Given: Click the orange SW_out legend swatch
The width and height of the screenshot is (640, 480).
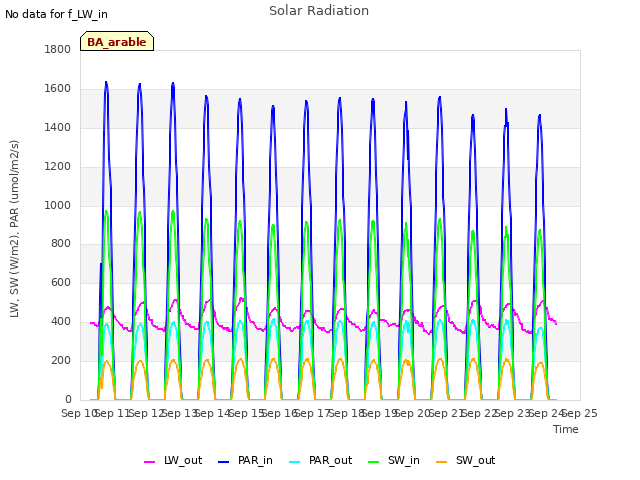Looking at the screenshot, I should [x=442, y=462].
